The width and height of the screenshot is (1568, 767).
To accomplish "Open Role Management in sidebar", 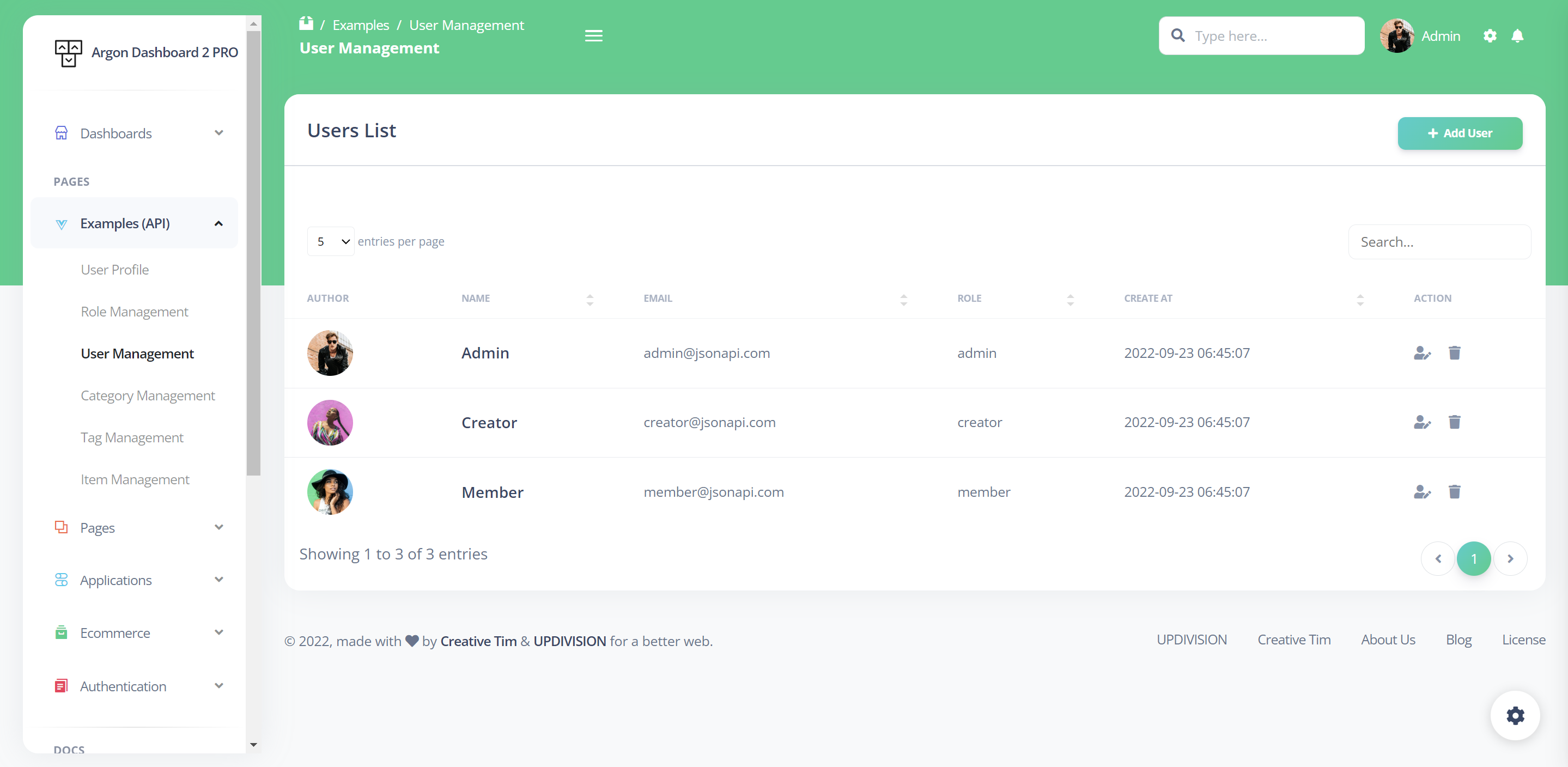I will (135, 312).
